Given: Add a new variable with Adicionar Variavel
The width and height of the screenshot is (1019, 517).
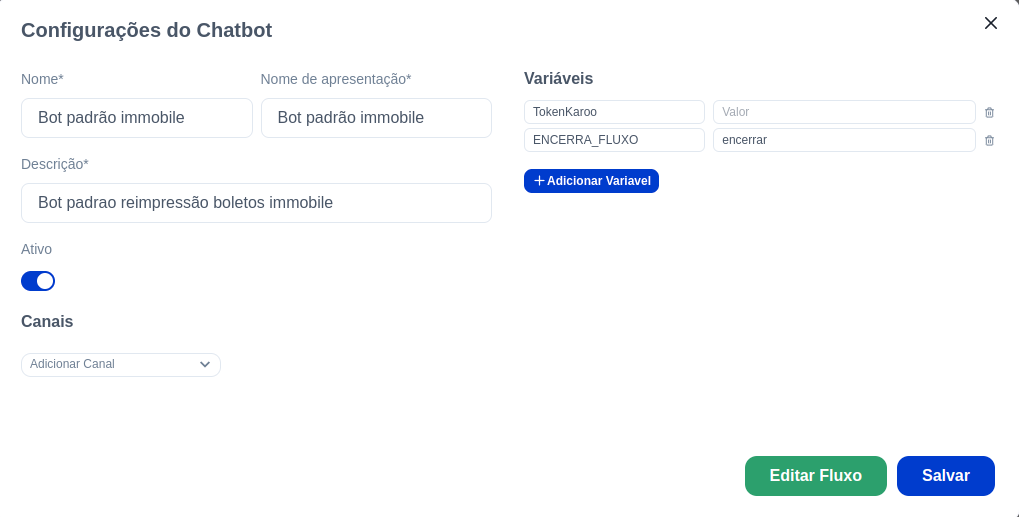Looking at the screenshot, I should (x=591, y=181).
